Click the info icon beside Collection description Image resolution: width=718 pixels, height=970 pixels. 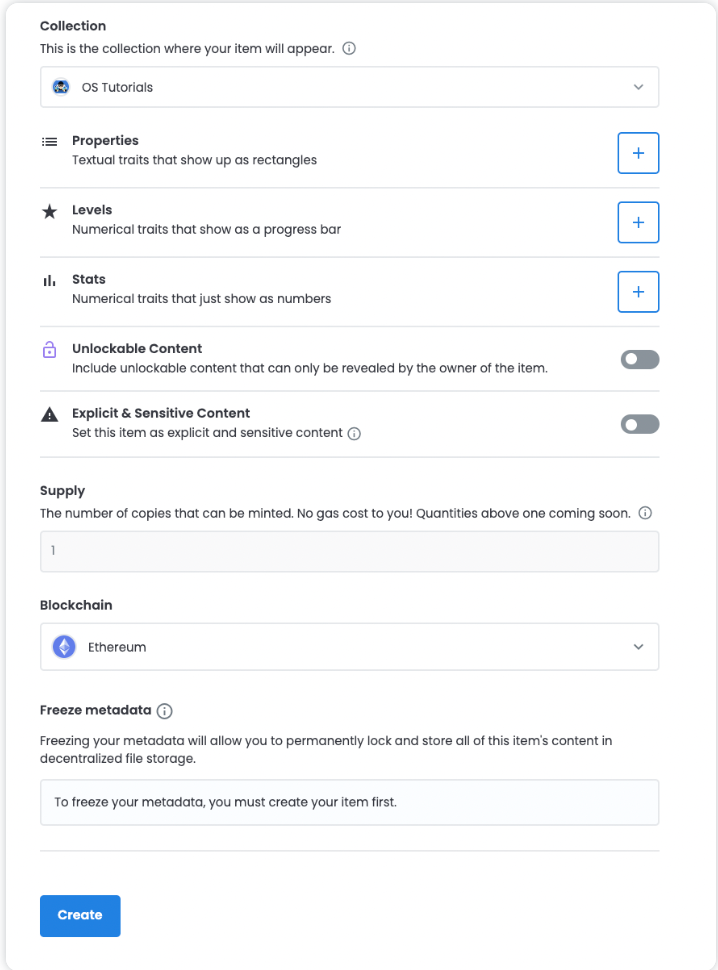coord(349,48)
